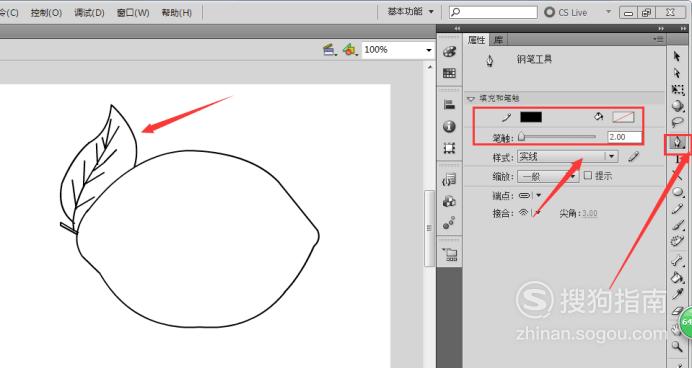Pick the Free Transform tool
The height and width of the screenshot is (368, 692).
[677, 89]
